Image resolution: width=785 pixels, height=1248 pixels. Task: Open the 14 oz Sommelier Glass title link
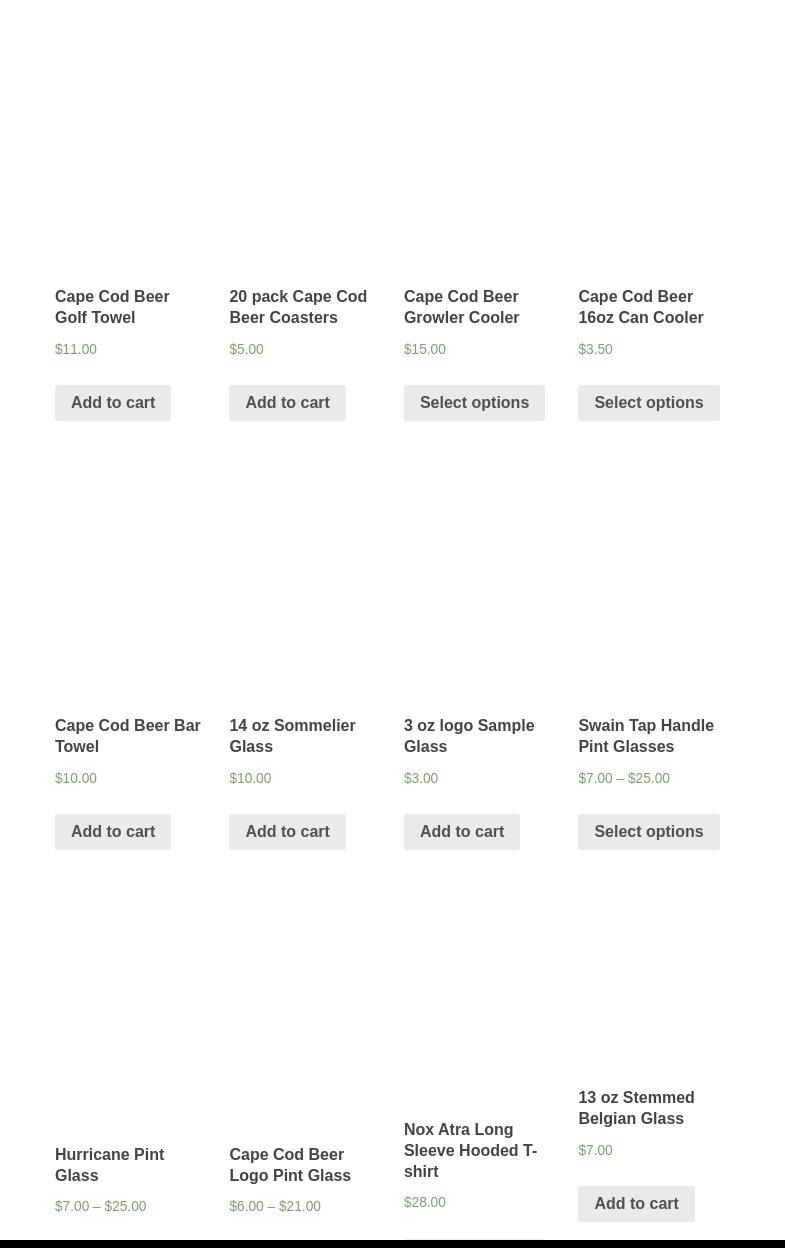click(292, 736)
